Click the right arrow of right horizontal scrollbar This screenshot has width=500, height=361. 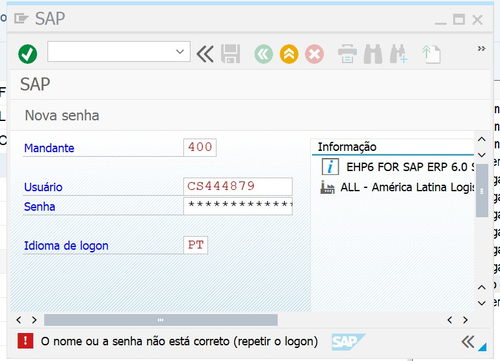(x=465, y=320)
